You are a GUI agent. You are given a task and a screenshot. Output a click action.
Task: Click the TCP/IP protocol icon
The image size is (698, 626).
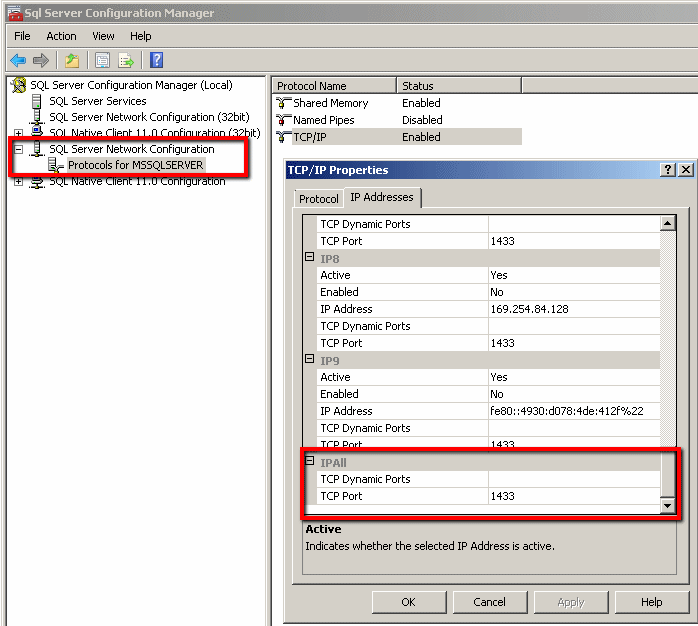click(283, 137)
